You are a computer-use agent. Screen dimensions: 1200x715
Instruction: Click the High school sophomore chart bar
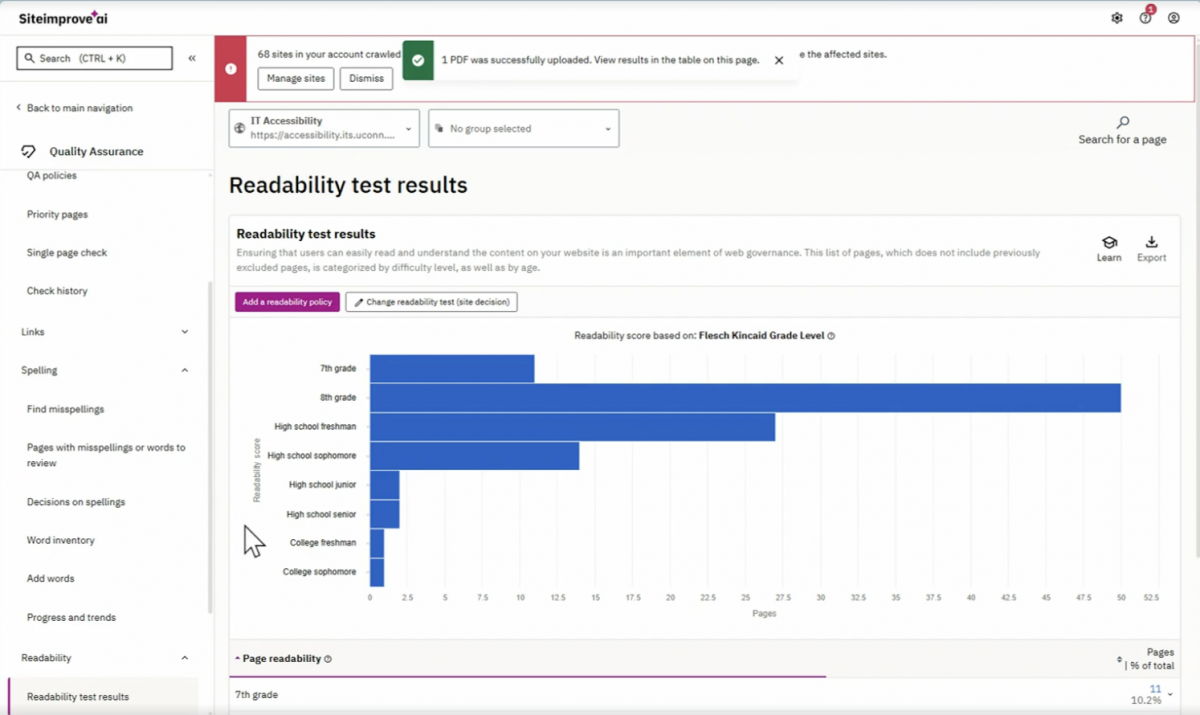click(x=475, y=456)
